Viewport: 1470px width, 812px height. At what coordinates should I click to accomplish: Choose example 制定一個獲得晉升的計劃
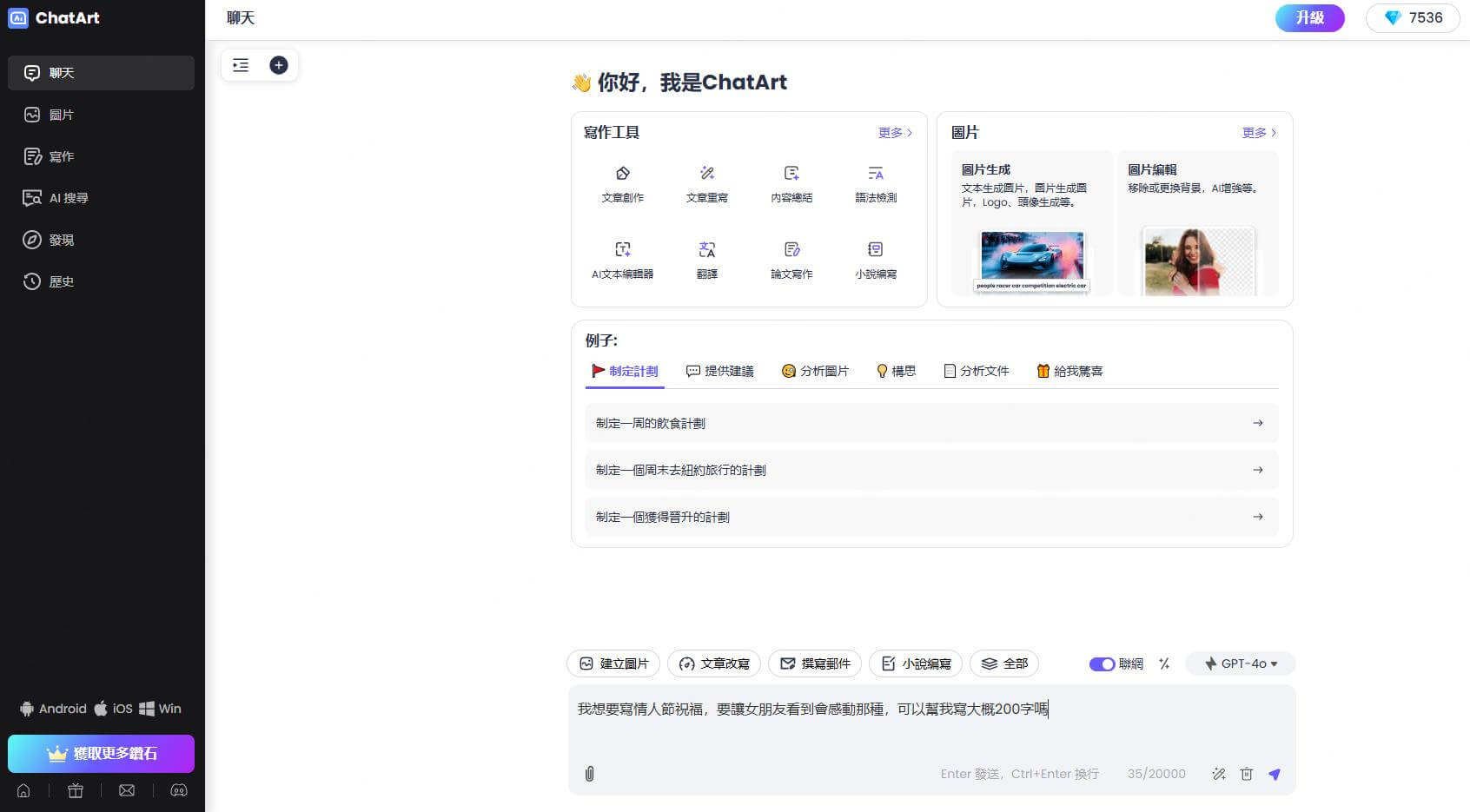click(x=931, y=517)
